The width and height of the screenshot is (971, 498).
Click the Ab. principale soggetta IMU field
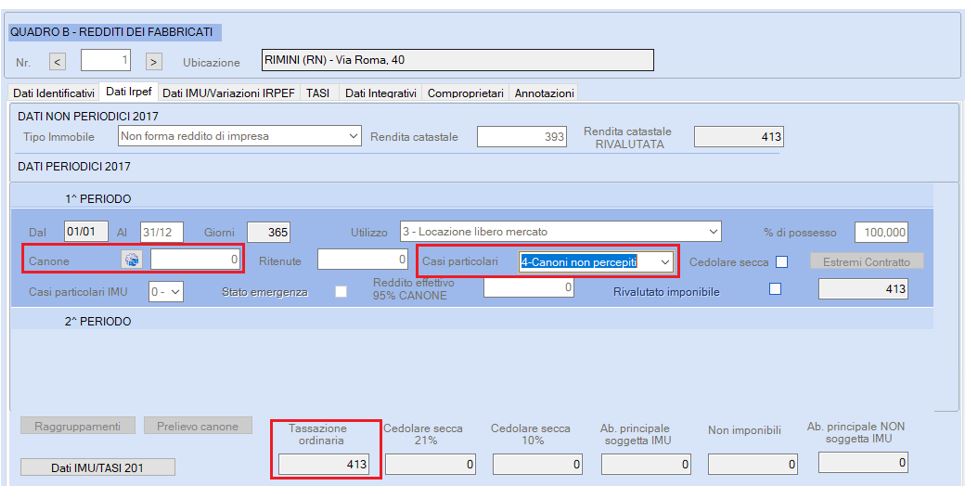[x=645, y=464]
